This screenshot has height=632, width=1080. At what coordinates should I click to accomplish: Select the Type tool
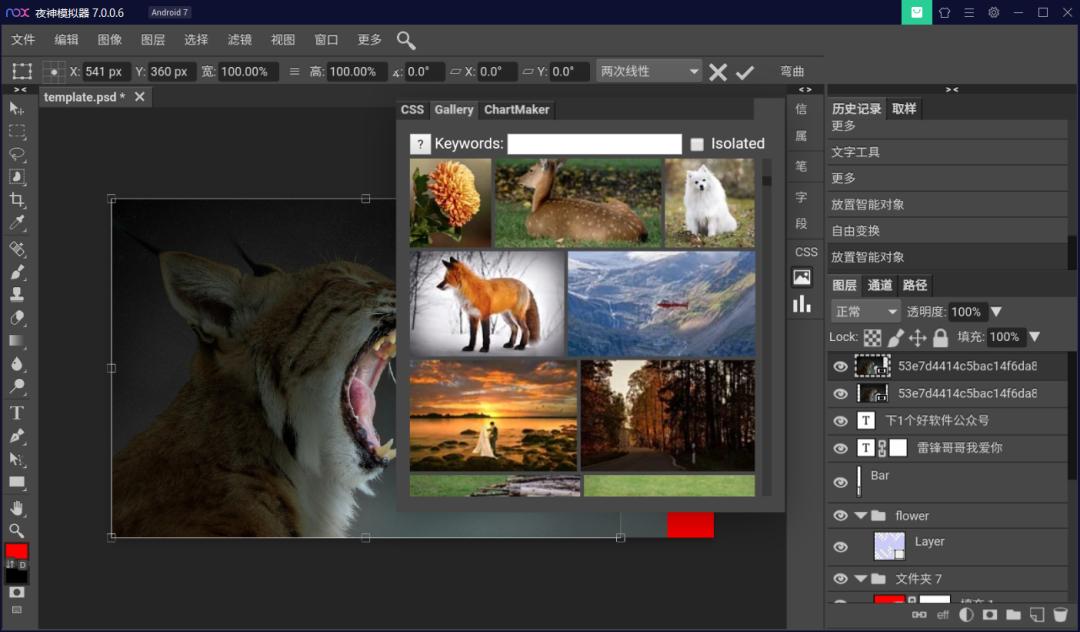click(x=14, y=412)
